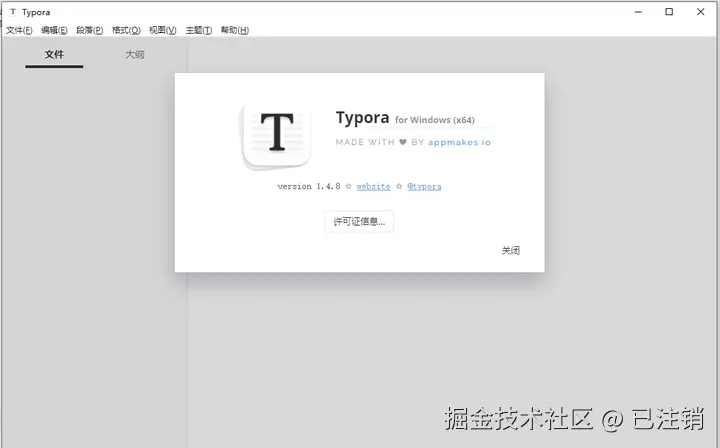Maximize the Typora window
This screenshot has height=448, width=720.
point(669,12)
